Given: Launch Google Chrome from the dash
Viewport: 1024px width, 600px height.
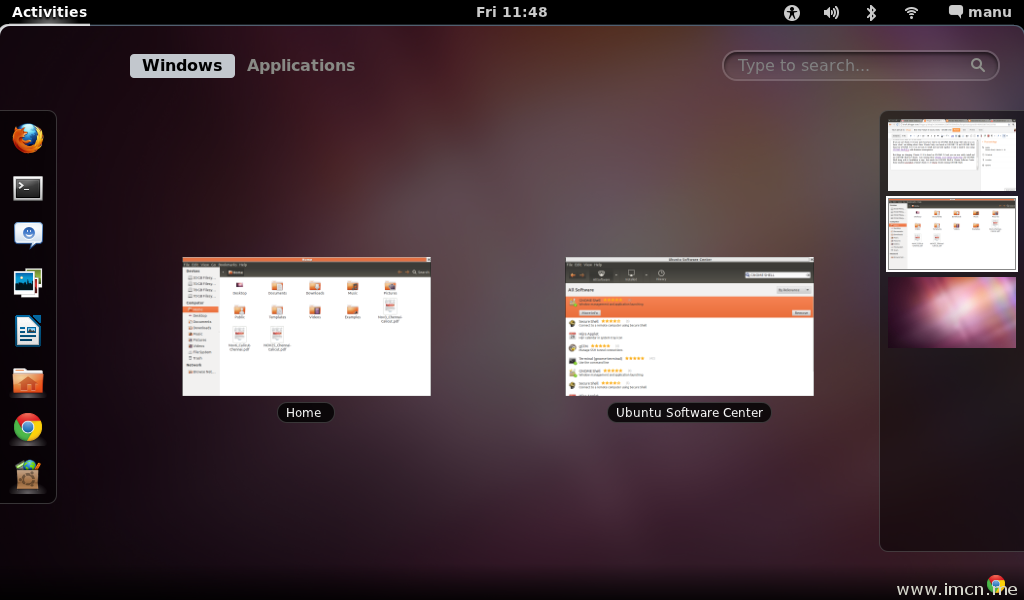Looking at the screenshot, I should coord(28,428).
